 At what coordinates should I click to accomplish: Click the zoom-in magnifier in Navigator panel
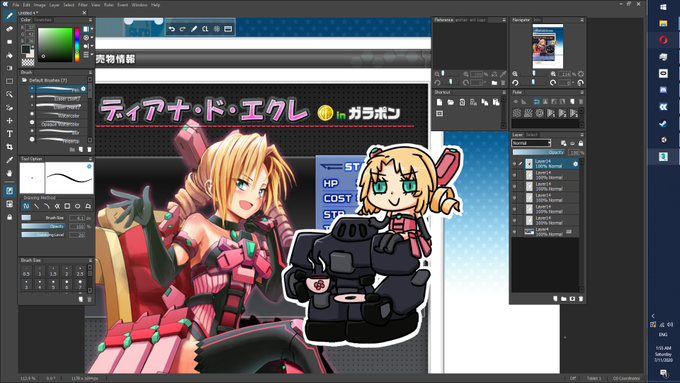point(553,74)
